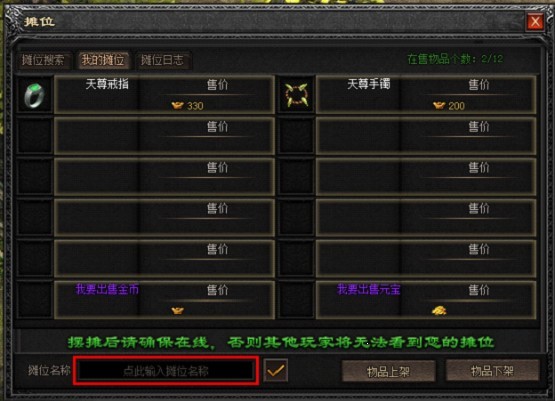Click the 物品上架 button
Image resolution: width=555 pixels, height=401 pixels.
tap(388, 371)
